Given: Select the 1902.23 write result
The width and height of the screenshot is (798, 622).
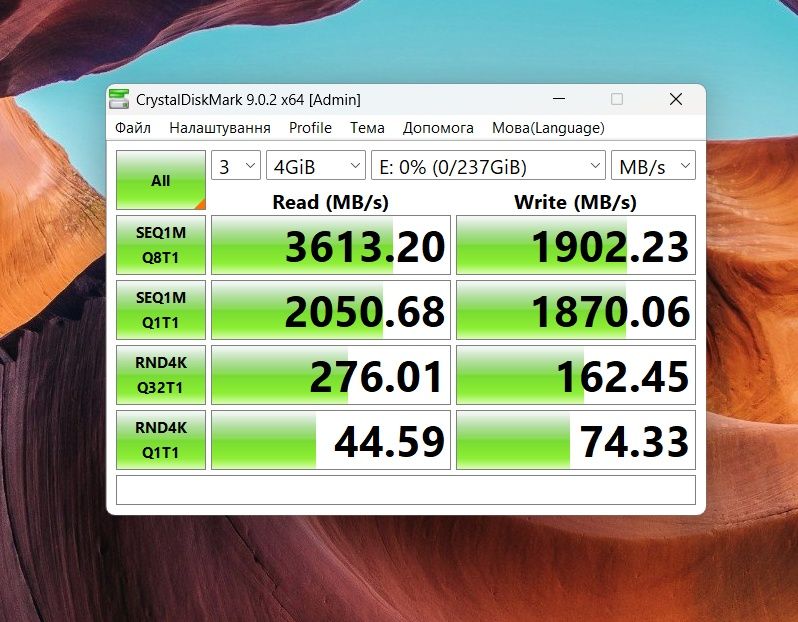Looking at the screenshot, I should pyautogui.click(x=576, y=245).
